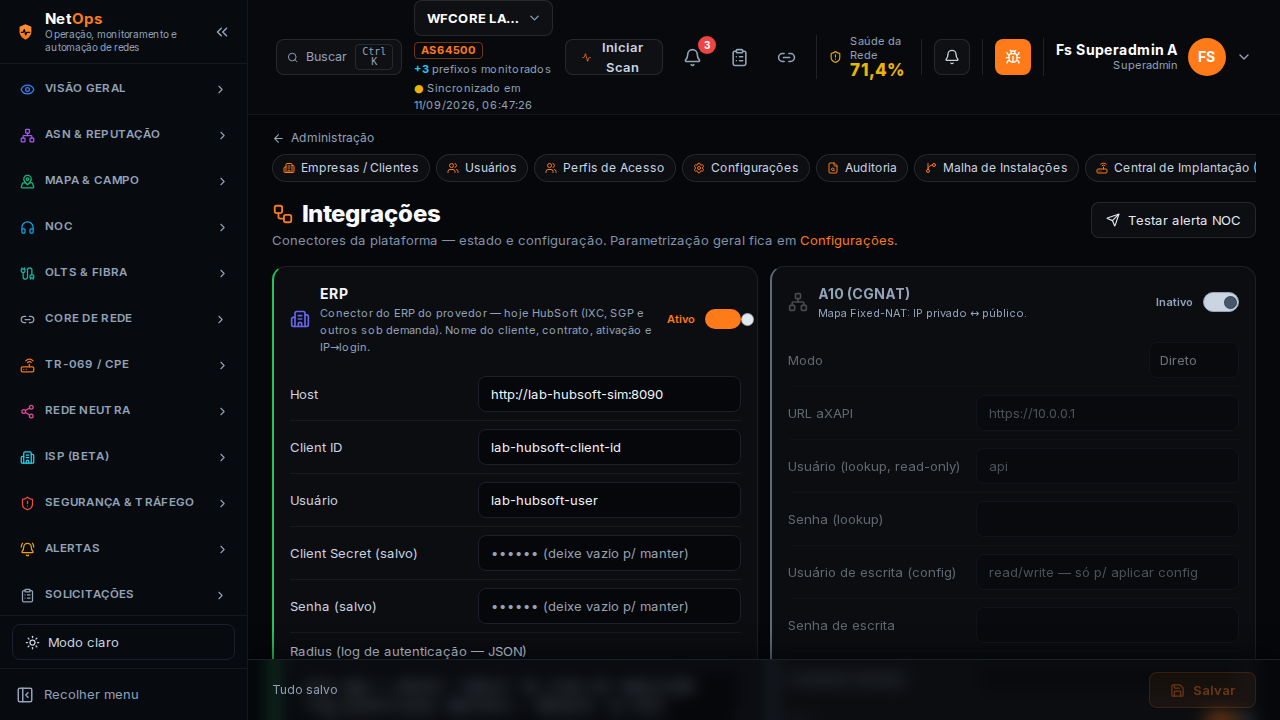Click the Alertas bell icon in sidebar
Screen dimensions: 1280x720
pos(28,549)
